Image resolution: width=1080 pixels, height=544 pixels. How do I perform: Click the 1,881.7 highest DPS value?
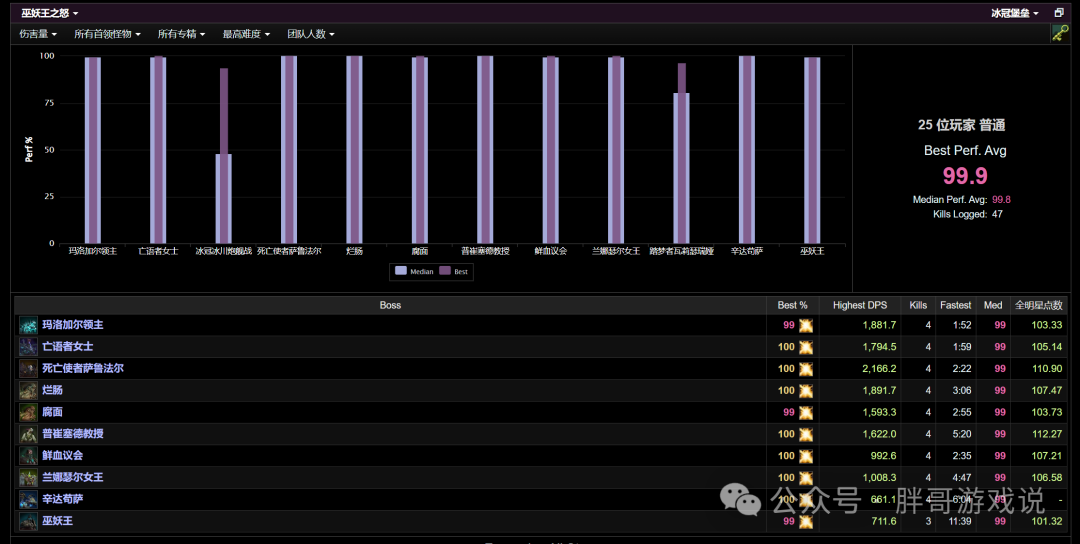880,325
